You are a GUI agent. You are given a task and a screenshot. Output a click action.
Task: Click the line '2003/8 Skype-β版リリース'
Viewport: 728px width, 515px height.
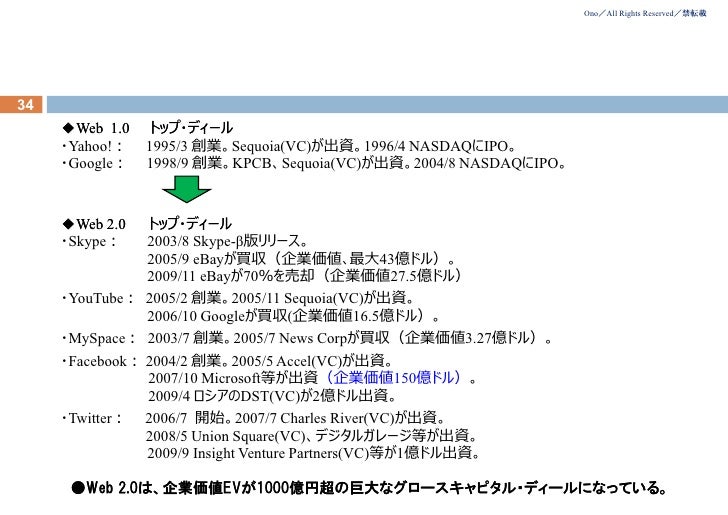click(x=227, y=241)
